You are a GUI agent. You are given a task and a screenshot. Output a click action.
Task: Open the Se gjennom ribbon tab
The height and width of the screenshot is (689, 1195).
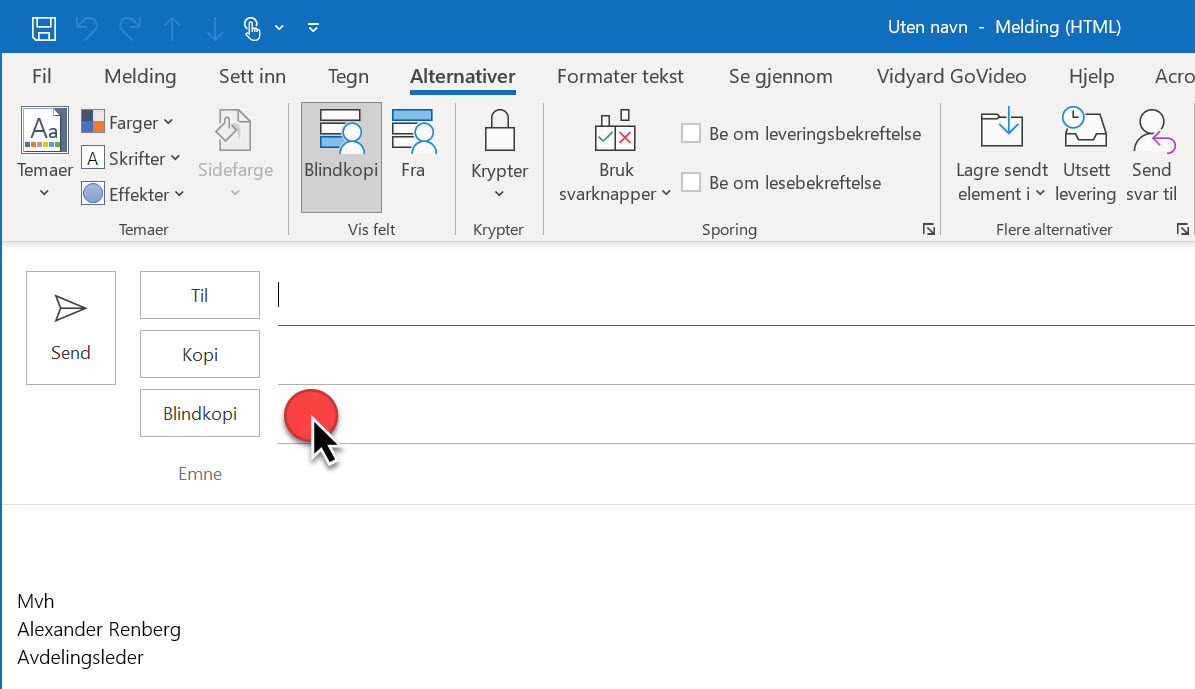pyautogui.click(x=781, y=76)
